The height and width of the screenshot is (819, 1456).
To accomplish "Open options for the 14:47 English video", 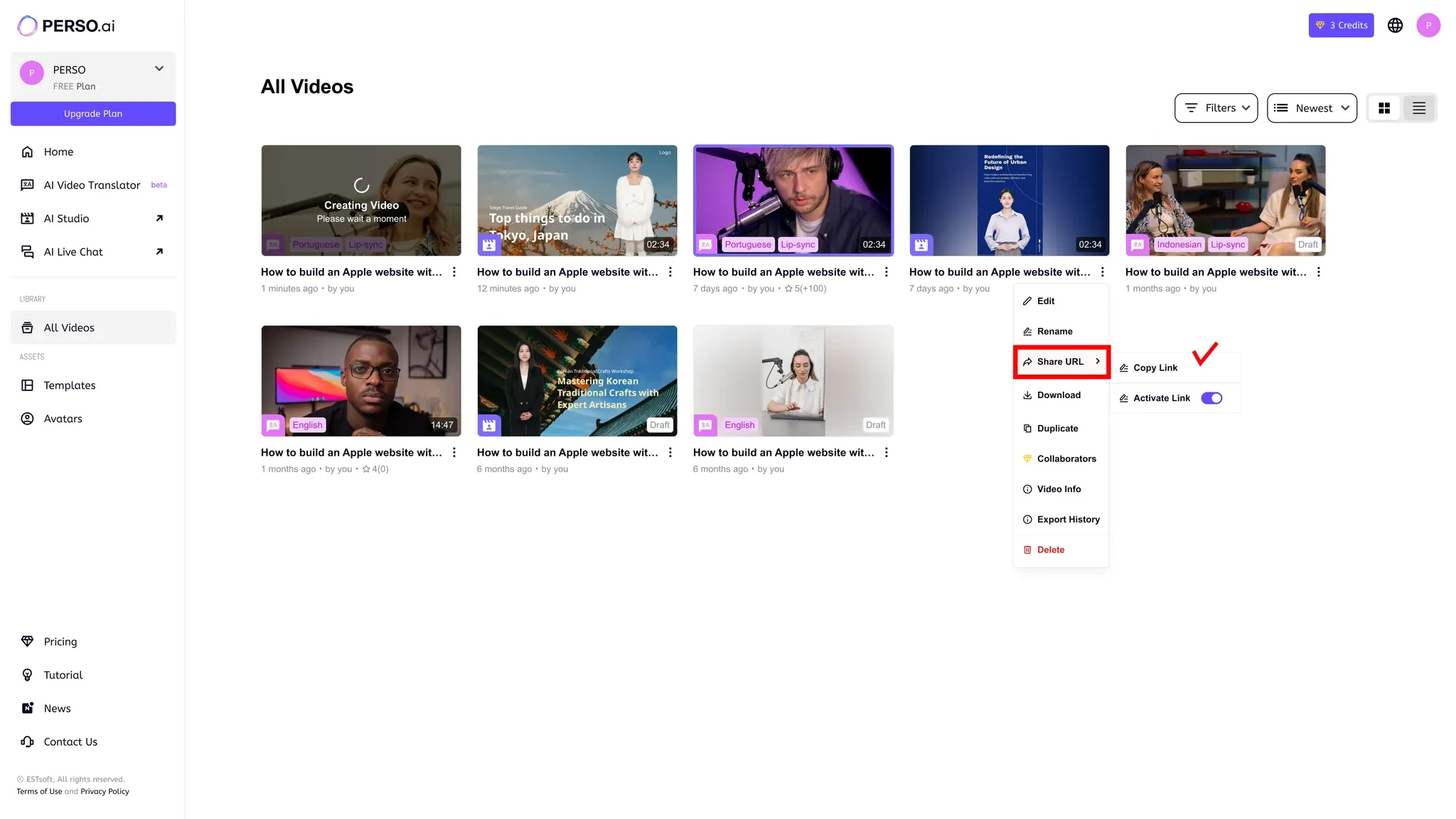I will point(454,453).
